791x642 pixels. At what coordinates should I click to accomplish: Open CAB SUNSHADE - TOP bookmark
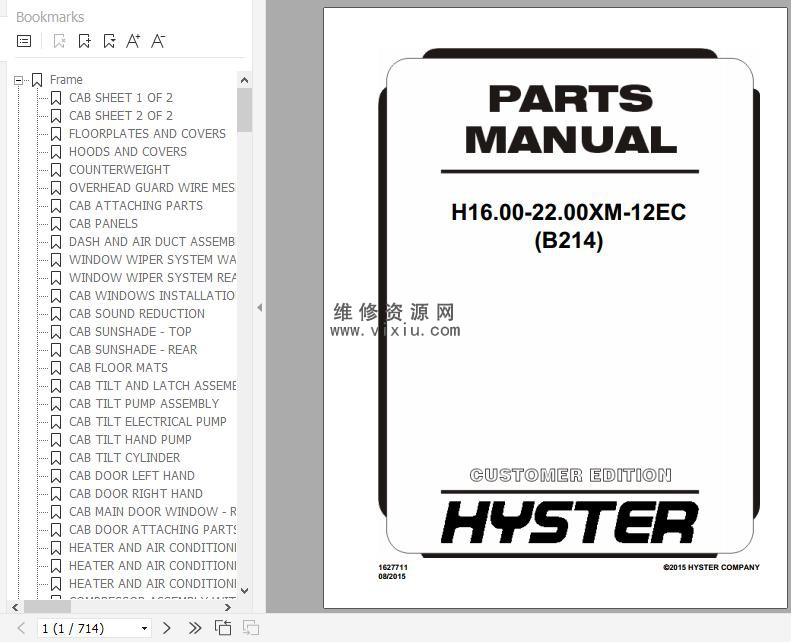[x=130, y=332]
